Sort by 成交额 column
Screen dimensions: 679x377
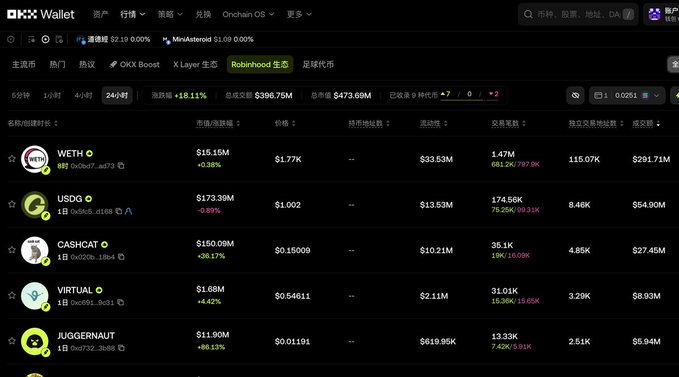pos(646,123)
